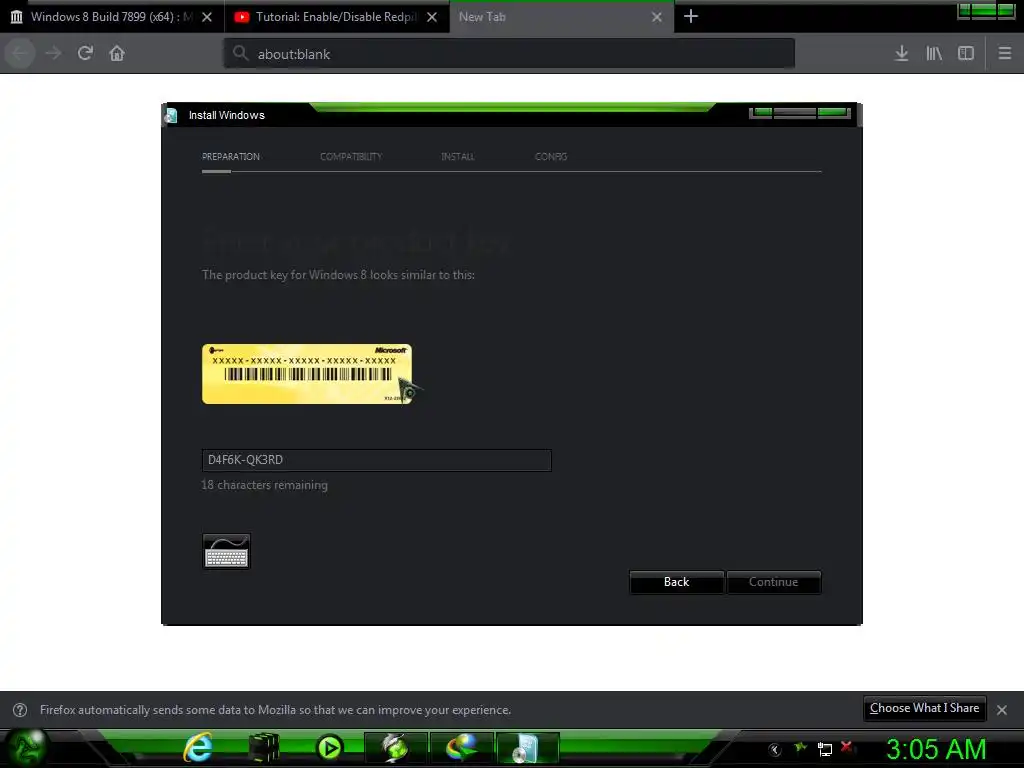Open the on-screen keyboard icon
The width and height of the screenshot is (1024, 768).
point(227,552)
